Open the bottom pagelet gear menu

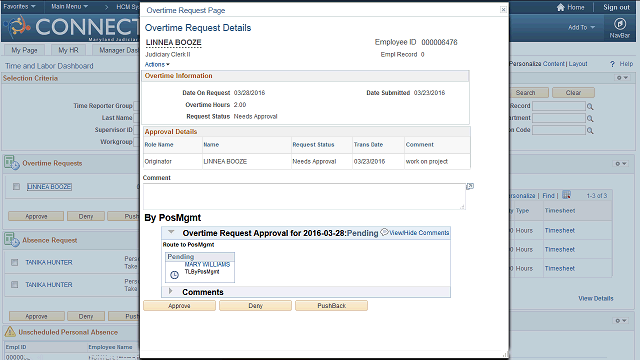tap(621, 321)
